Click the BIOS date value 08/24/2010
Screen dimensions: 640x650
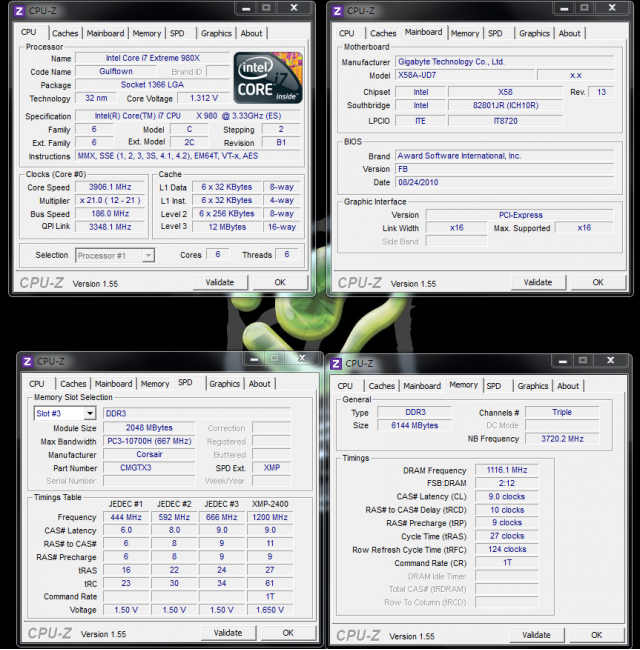pyautogui.click(x=504, y=182)
